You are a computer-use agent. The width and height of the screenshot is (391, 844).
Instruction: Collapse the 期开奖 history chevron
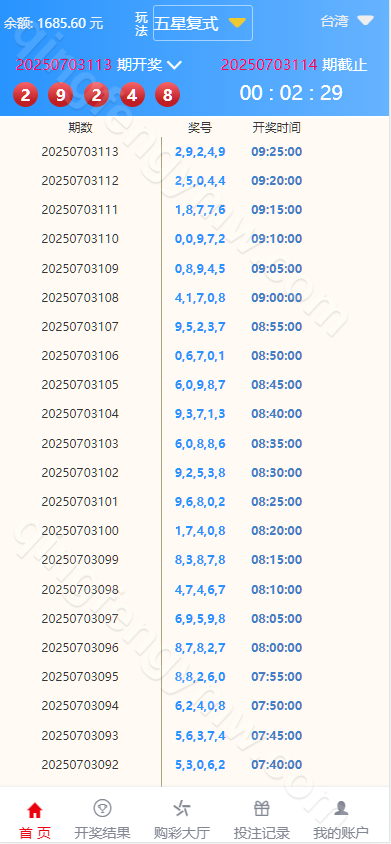[x=174, y=66]
